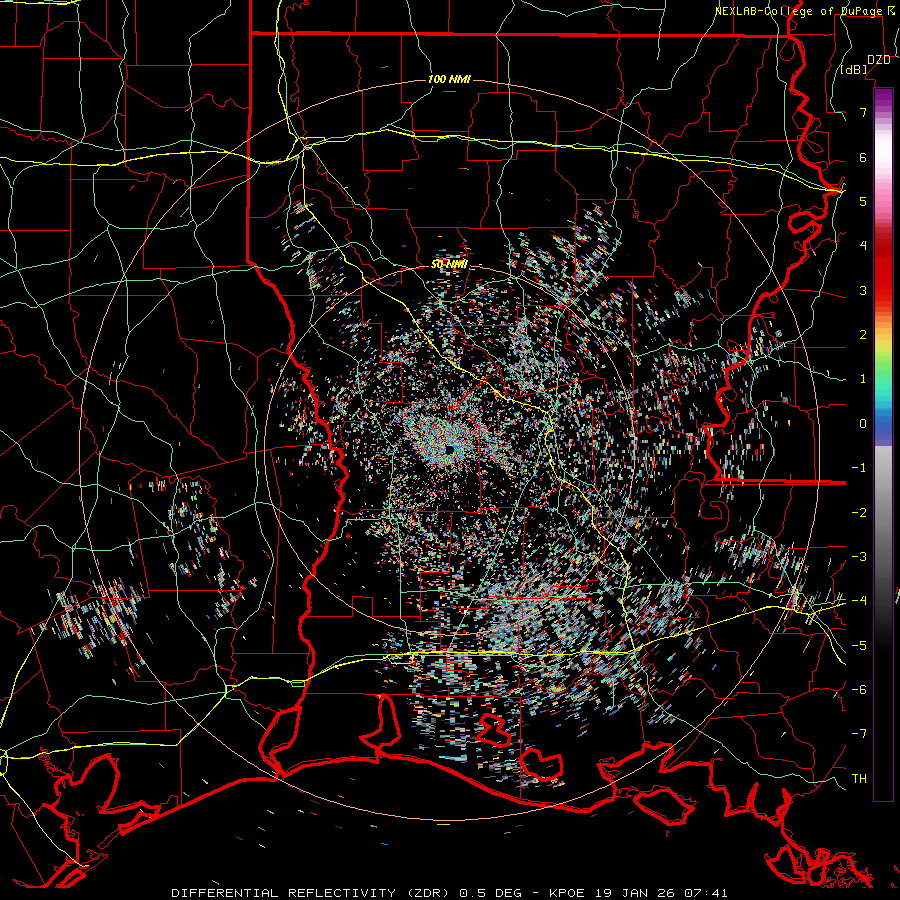Click the 2 value on the color scale
The image size is (900, 900).
click(x=863, y=335)
